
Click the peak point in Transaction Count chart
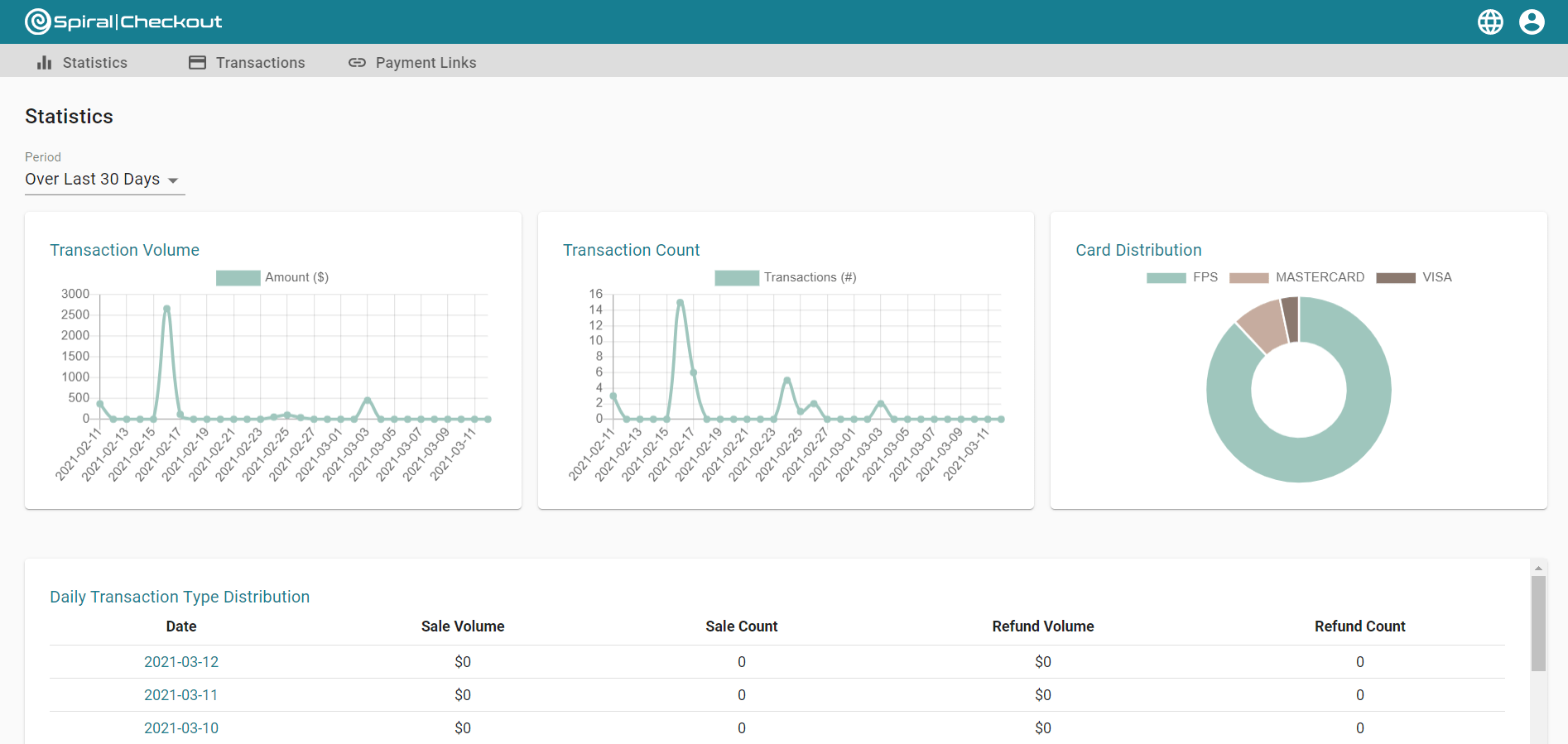pos(680,302)
